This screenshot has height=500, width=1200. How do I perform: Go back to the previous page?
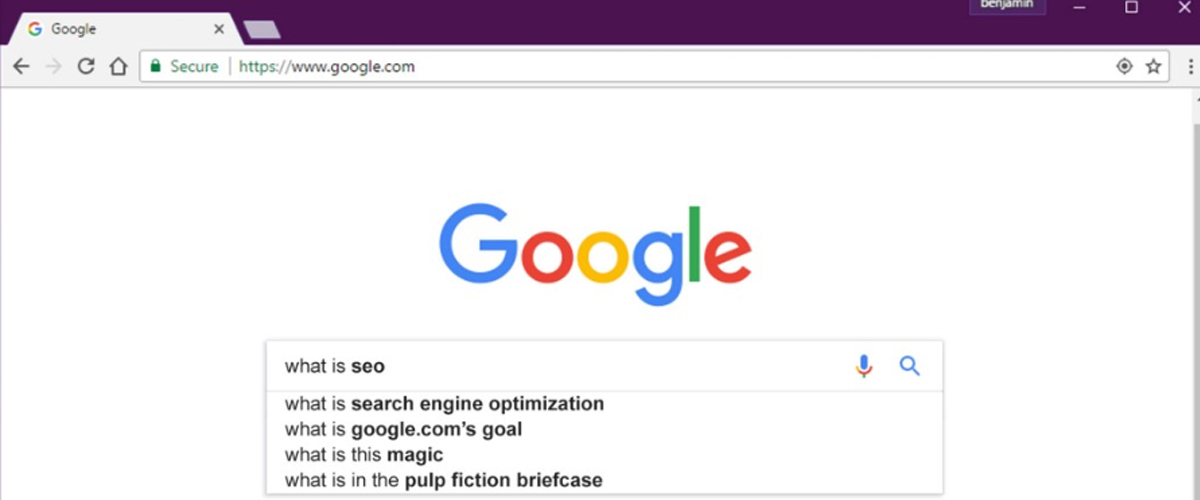(22, 67)
